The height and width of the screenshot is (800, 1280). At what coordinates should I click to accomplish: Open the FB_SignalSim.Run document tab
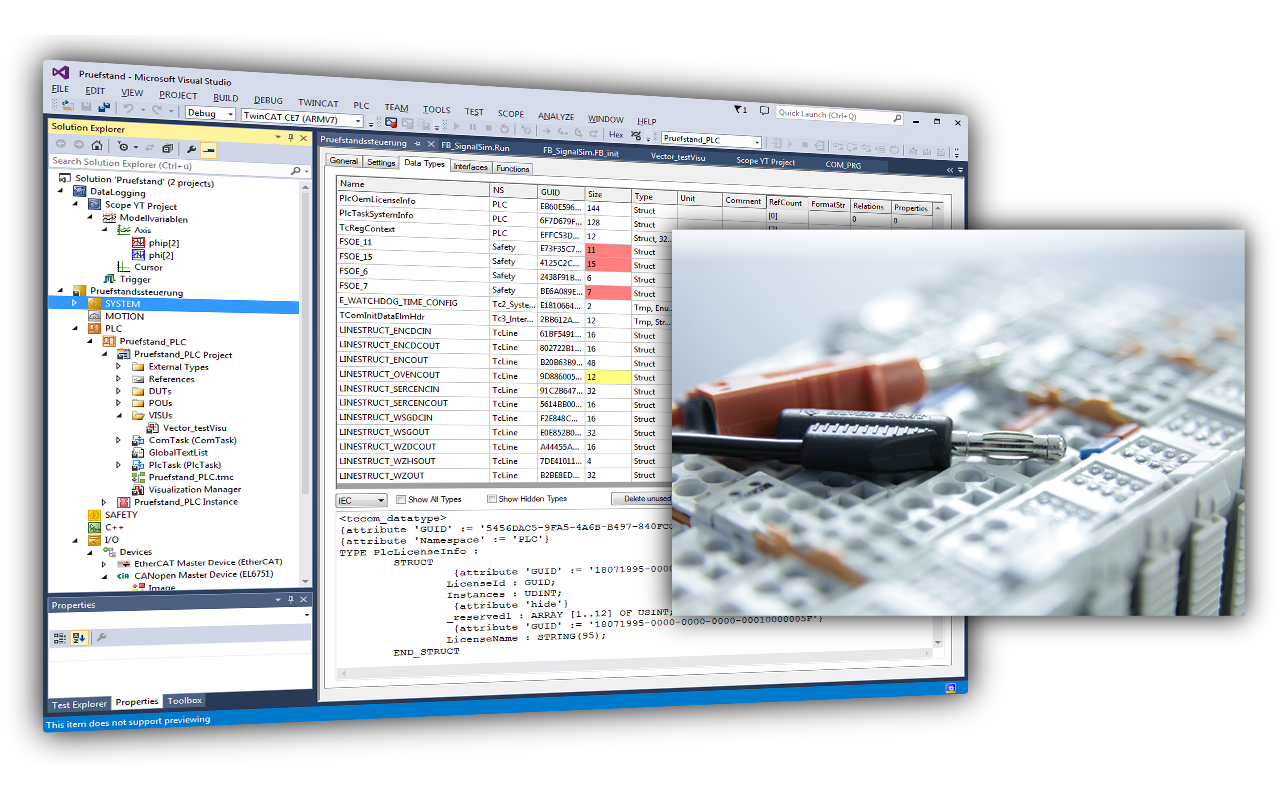pyautogui.click(x=475, y=147)
